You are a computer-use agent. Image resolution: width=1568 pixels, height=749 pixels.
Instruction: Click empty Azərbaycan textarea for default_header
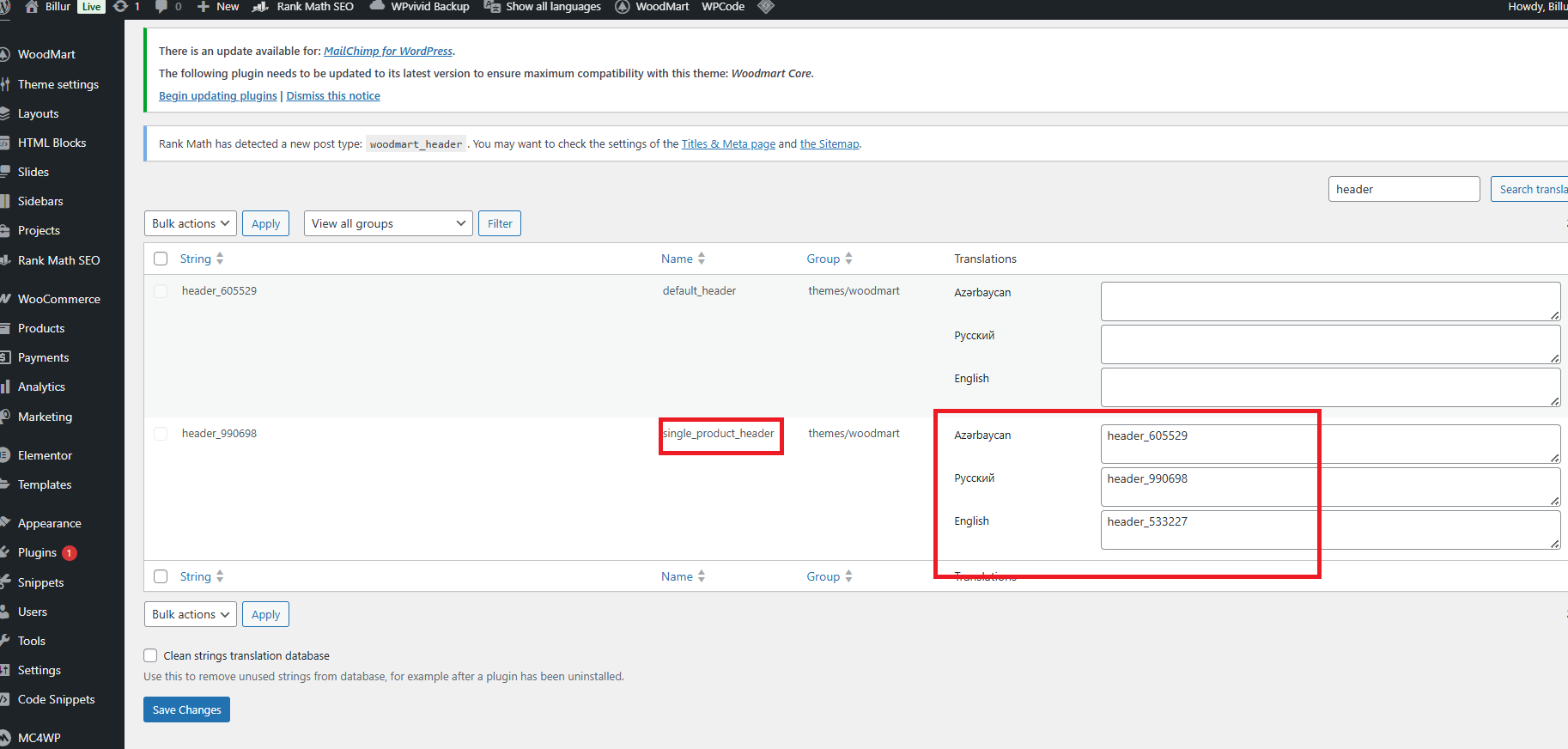coord(1330,301)
